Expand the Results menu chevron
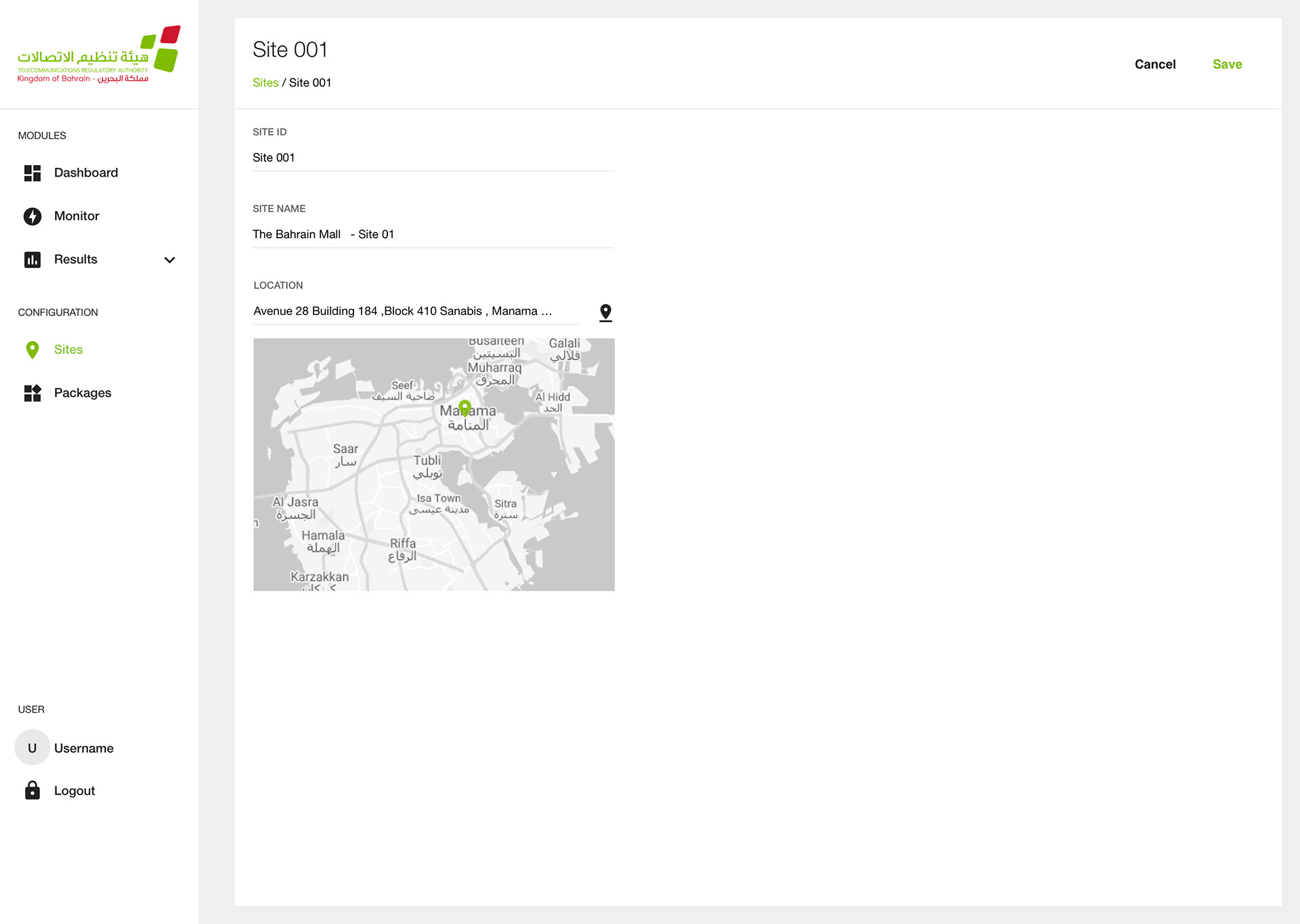Screen dimensions: 1300x924 point(170,260)
